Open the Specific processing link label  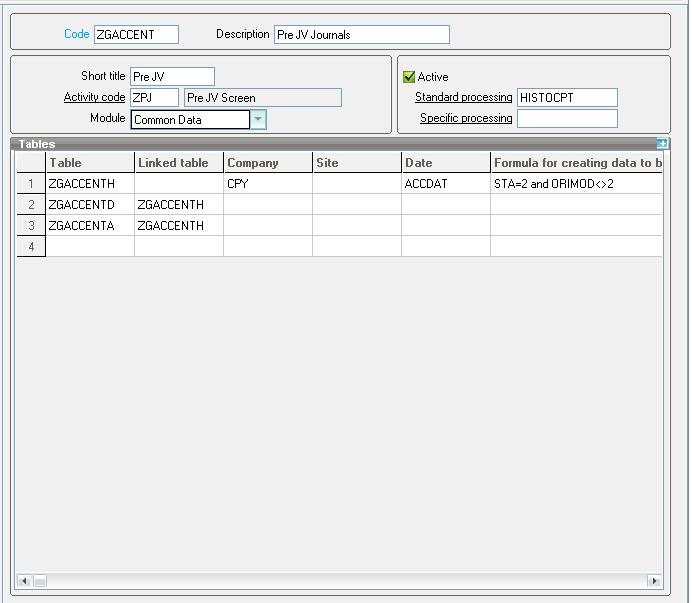pyautogui.click(x=466, y=118)
